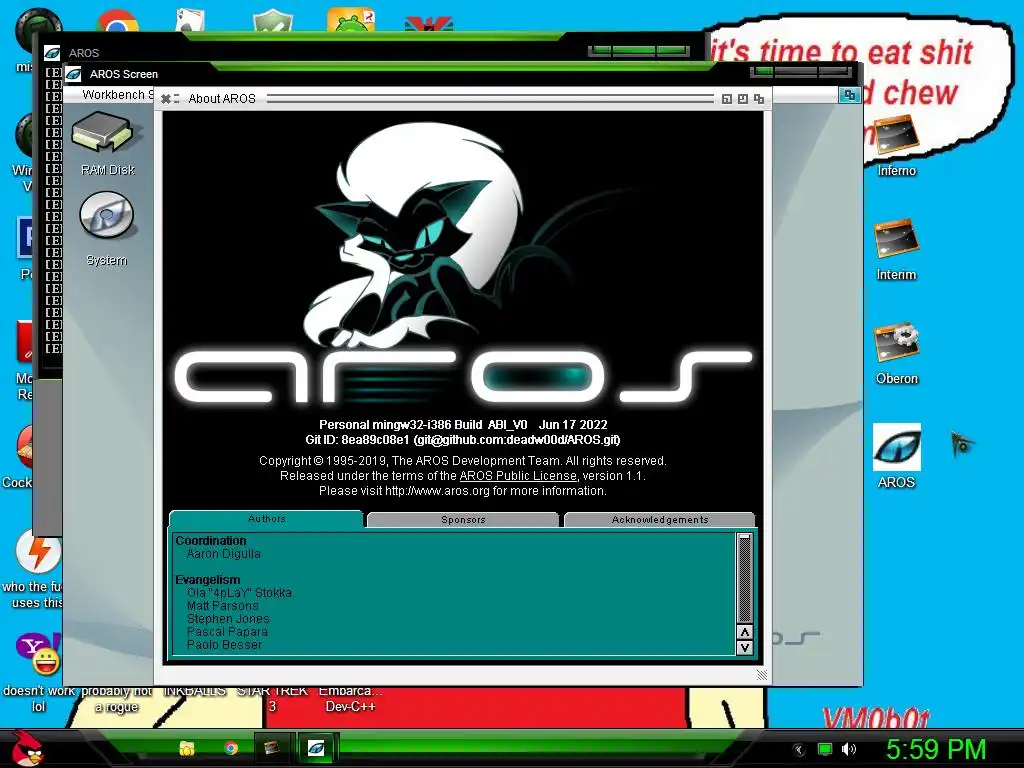Open the RAM Disk icon

tap(106, 142)
